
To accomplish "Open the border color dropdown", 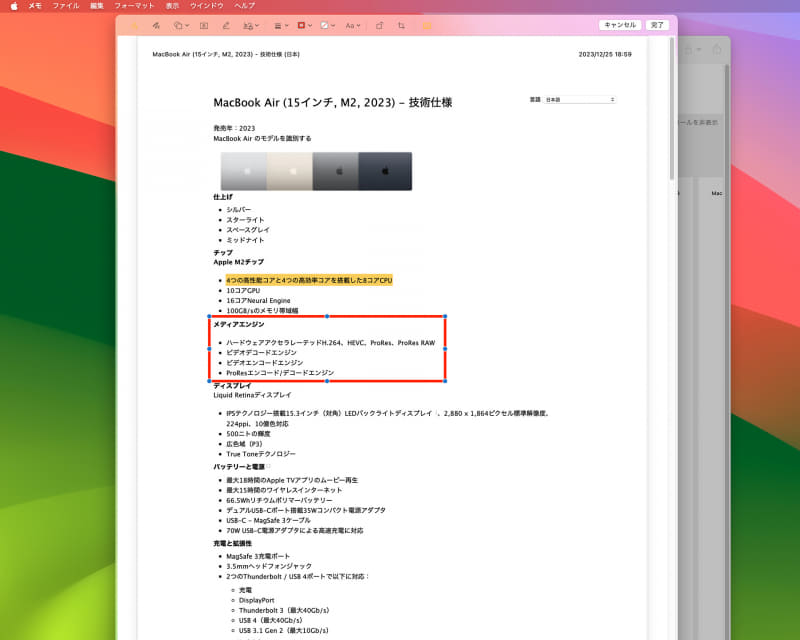I will pyautogui.click(x=310, y=27).
